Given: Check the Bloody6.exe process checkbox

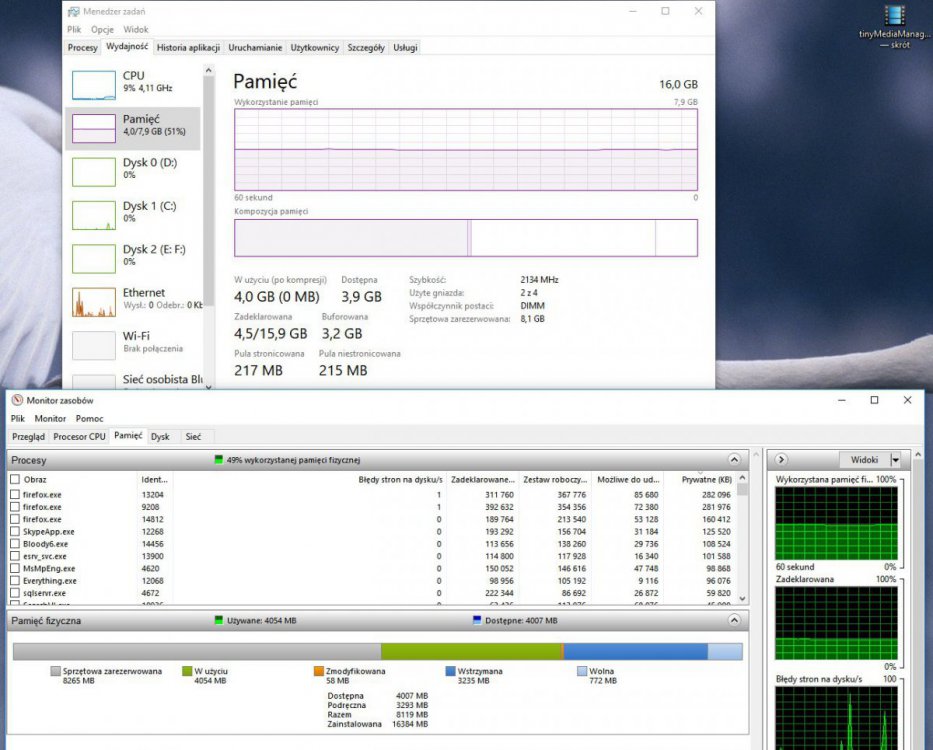Looking at the screenshot, I should 15,544.
